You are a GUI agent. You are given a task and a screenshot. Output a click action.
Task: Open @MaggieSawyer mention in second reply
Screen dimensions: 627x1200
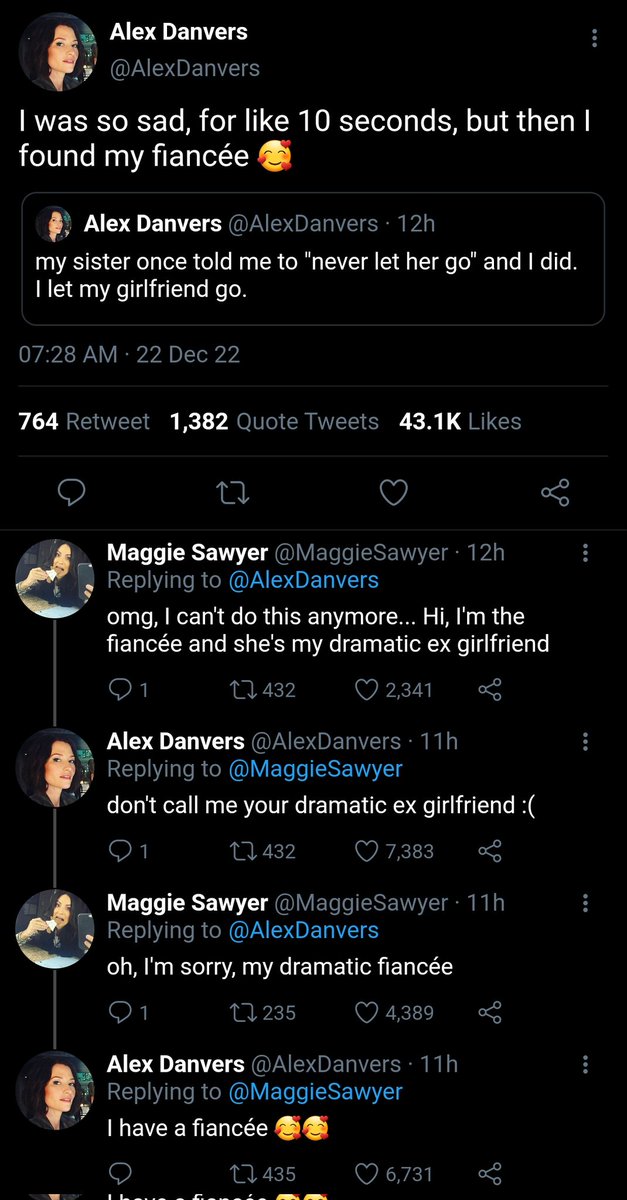coord(316,769)
